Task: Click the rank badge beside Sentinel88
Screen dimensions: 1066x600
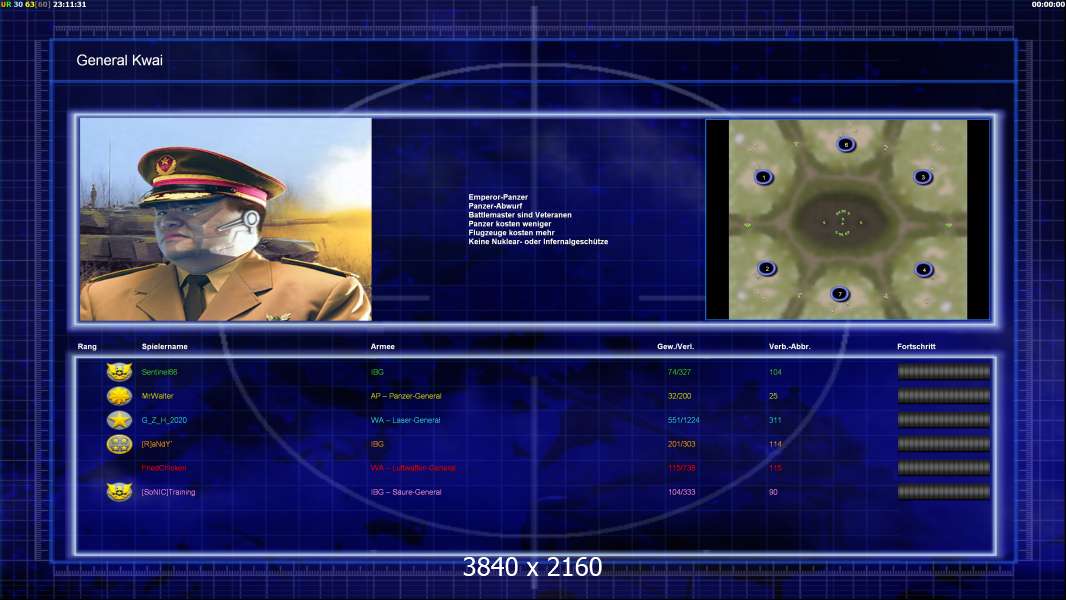Action: tap(119, 372)
